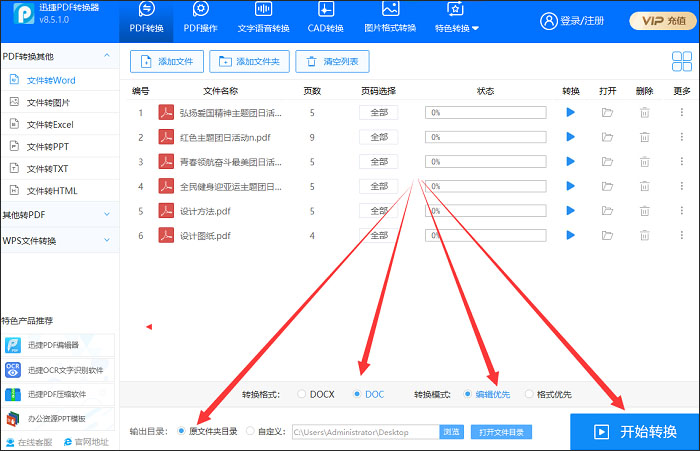Open 迅捷PDF编辑器 product recommendation
Screen dimensions: 700x451
[x=58, y=345]
